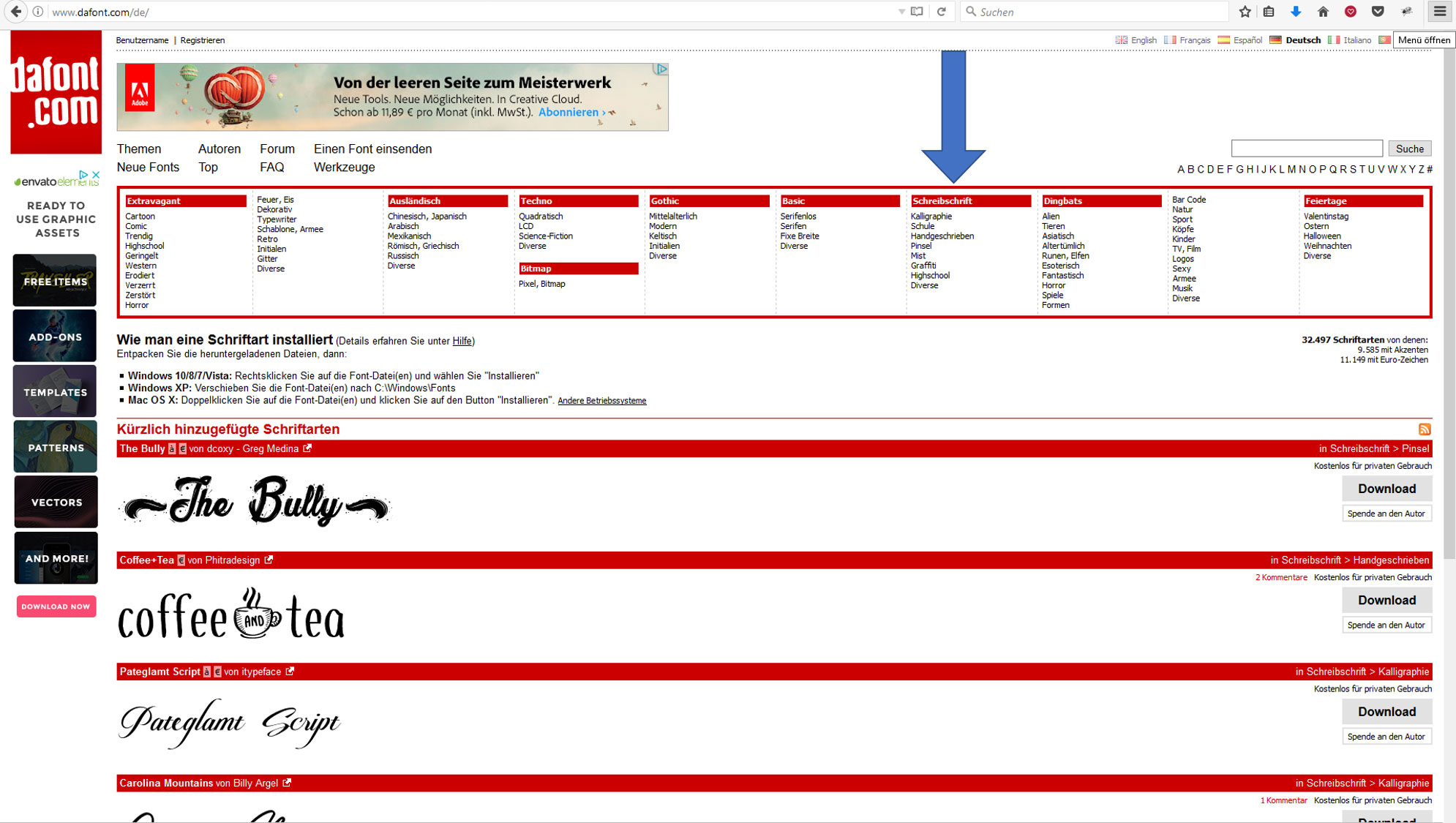Image resolution: width=1456 pixels, height=823 pixels.
Task: Open the downloads arrow icon in toolbar
Action: click(x=1296, y=12)
